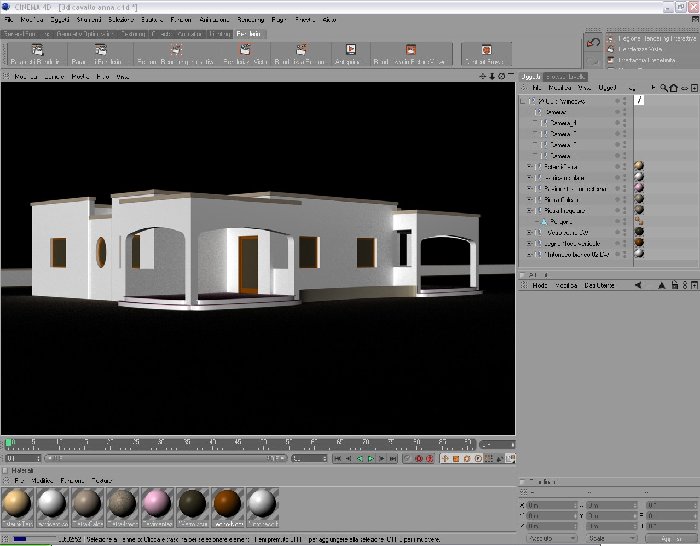Select the highlighted rendering layout tab
Image resolution: width=700 pixels, height=546 pixels.
tap(249, 34)
